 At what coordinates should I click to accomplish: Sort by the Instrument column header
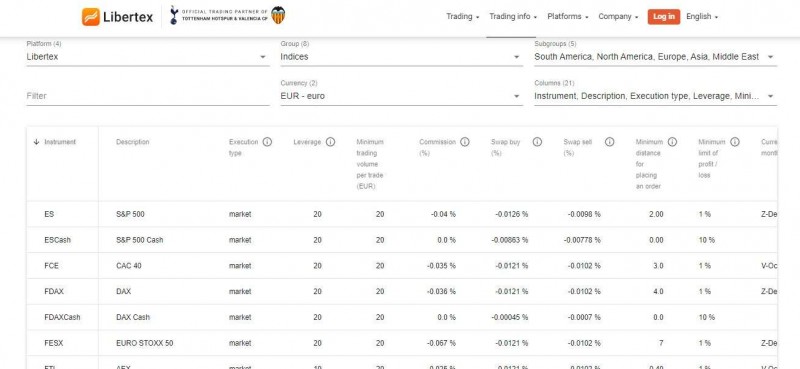tap(60, 142)
